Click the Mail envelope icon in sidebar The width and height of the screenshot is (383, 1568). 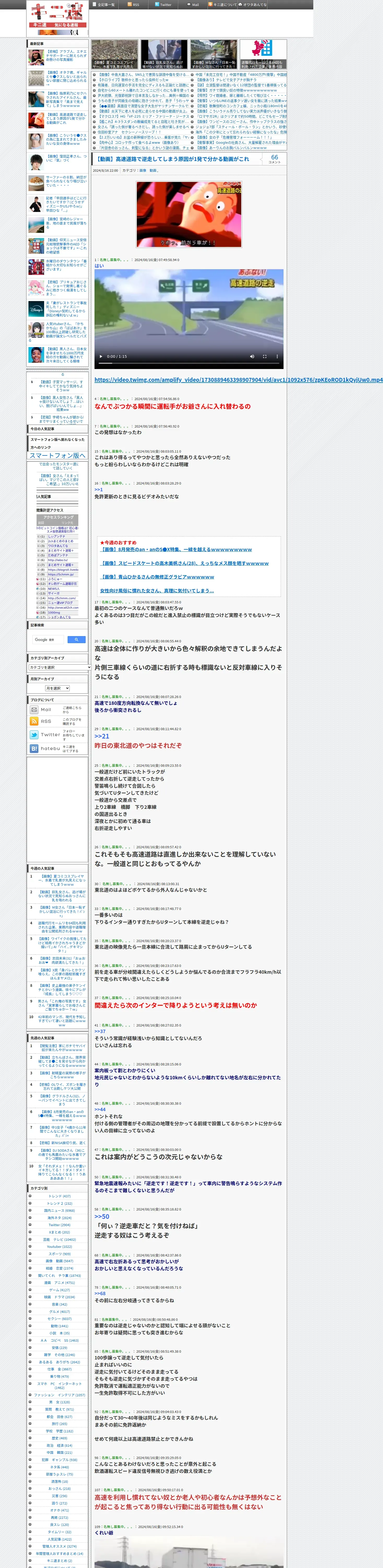click(x=34, y=710)
